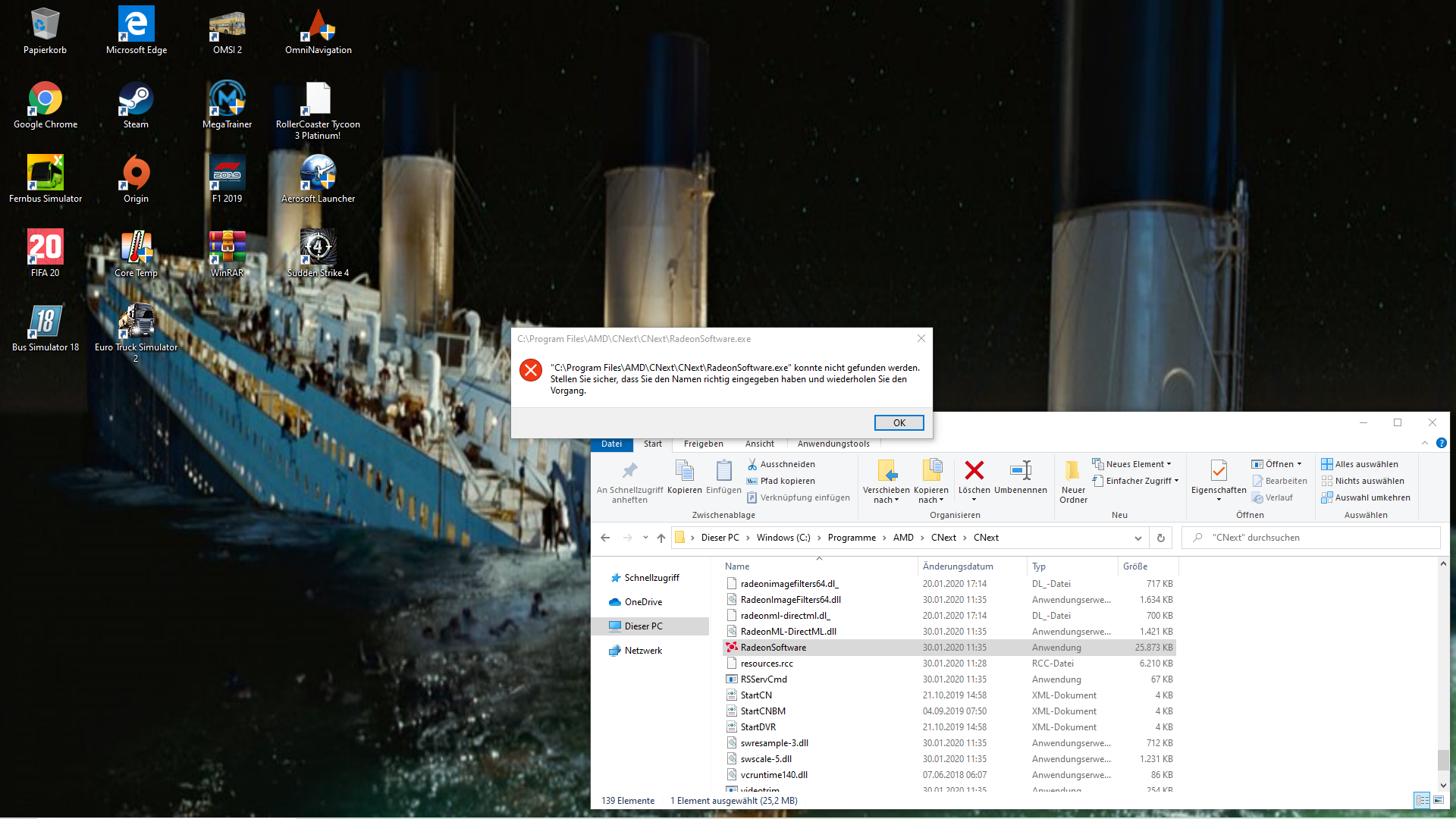
Task: Open Eigenschaften via the properties icon
Action: click(x=1218, y=472)
